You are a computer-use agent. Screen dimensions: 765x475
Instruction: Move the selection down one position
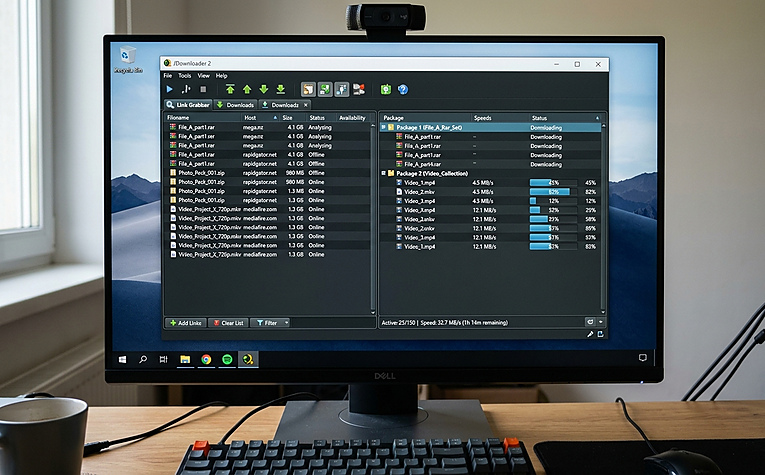tap(264, 89)
